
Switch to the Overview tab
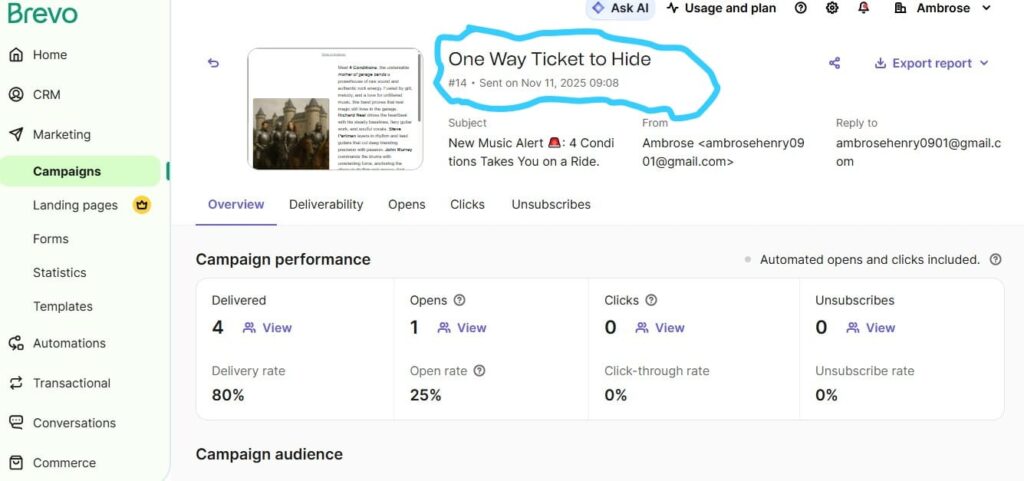tap(236, 204)
